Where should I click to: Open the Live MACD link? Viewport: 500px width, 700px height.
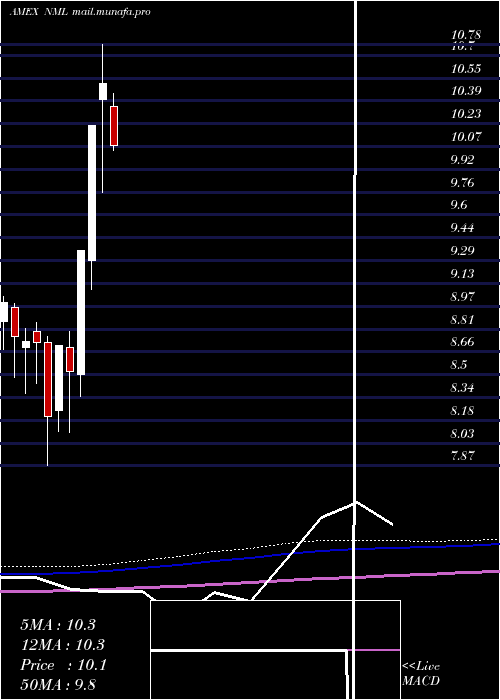pyautogui.click(x=421, y=673)
